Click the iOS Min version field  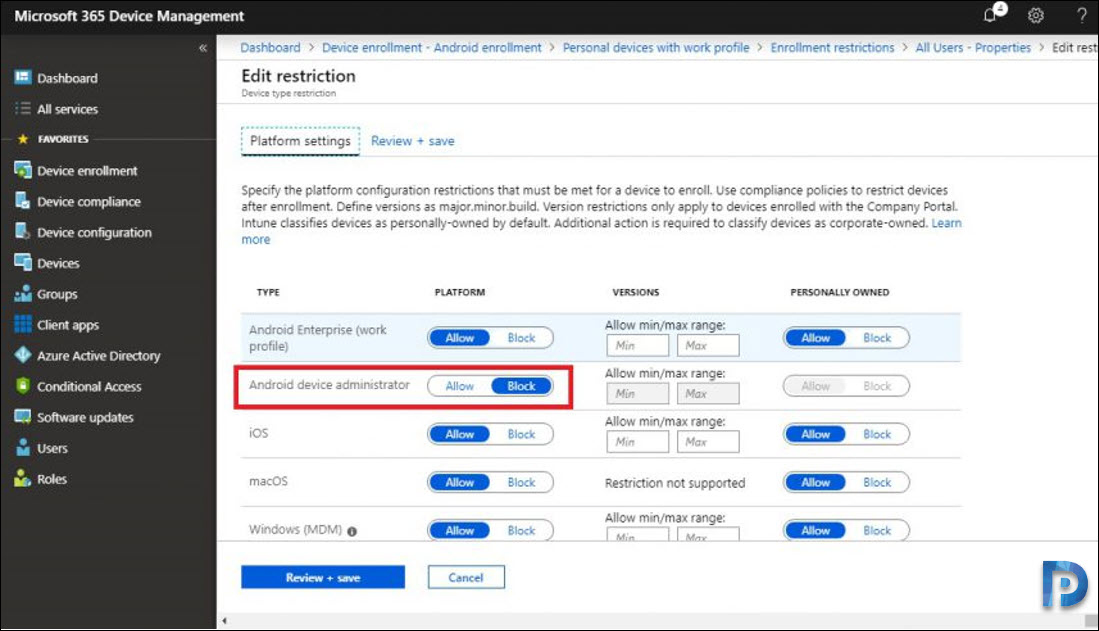click(638, 442)
